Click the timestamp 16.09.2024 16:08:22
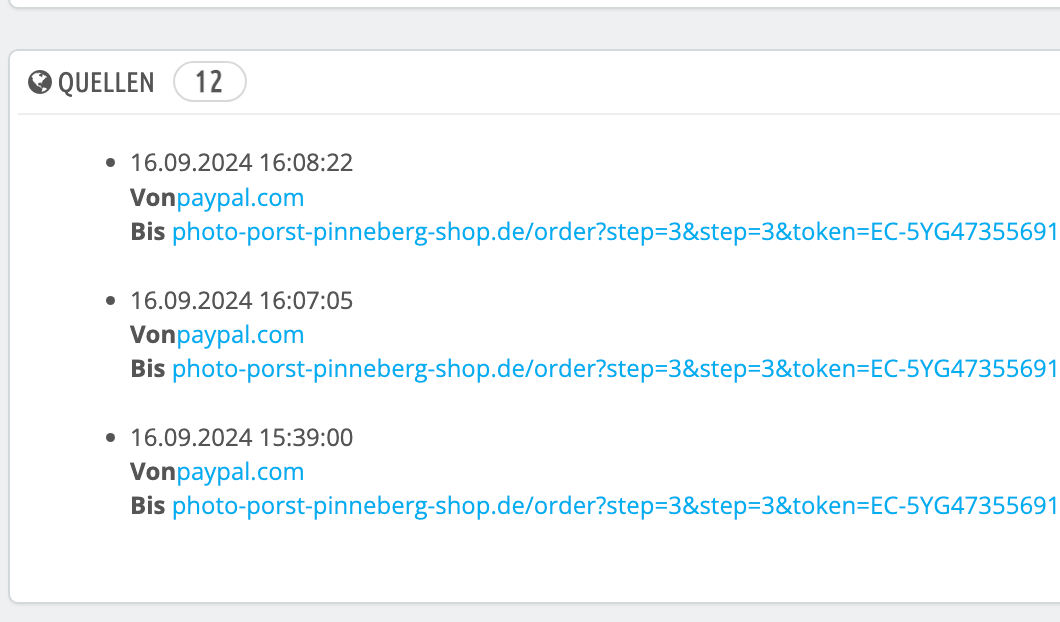The height and width of the screenshot is (622, 1060). click(x=241, y=163)
